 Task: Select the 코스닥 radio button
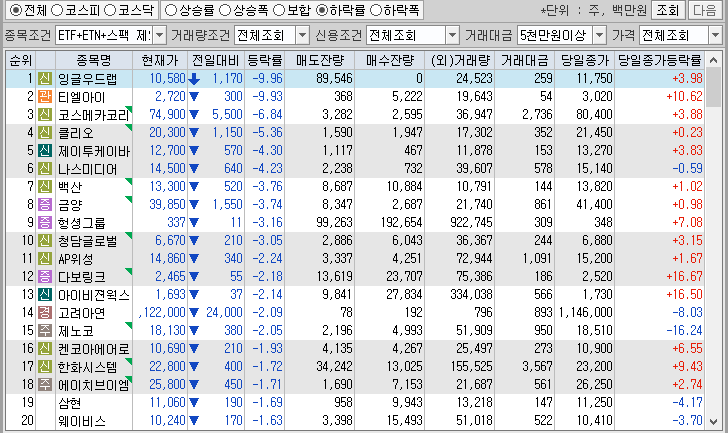[110, 10]
